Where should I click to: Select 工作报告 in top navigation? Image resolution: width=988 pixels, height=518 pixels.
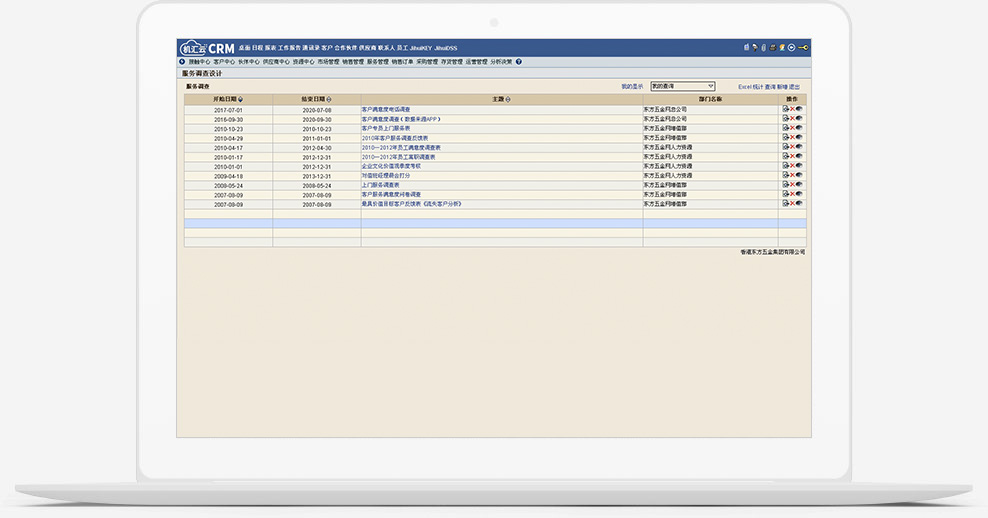(x=289, y=47)
